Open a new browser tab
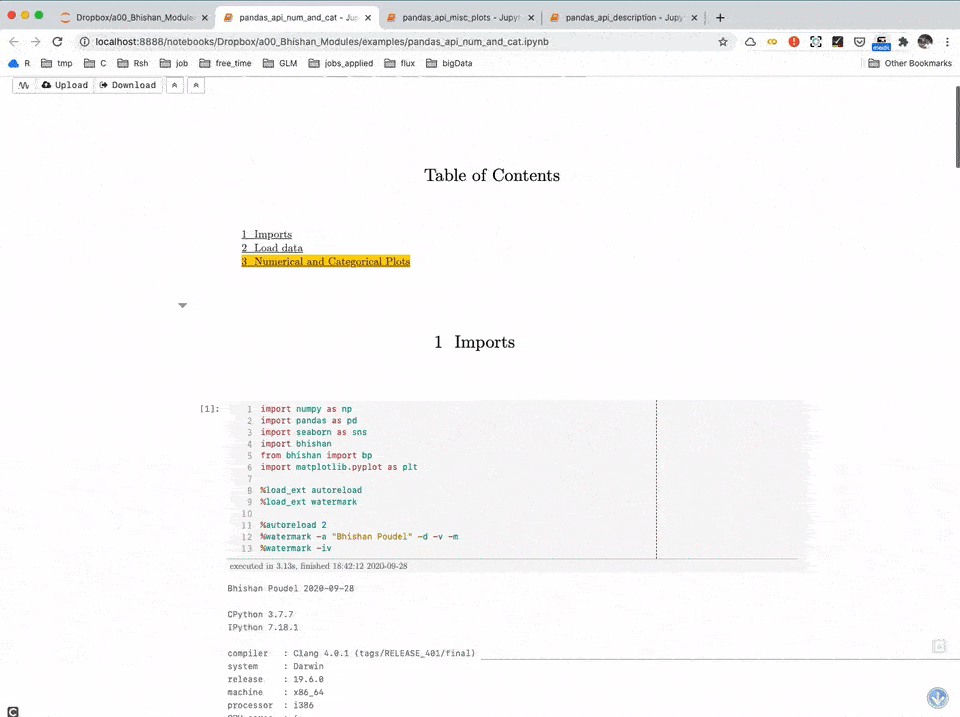The width and height of the screenshot is (960, 717). pos(720,18)
